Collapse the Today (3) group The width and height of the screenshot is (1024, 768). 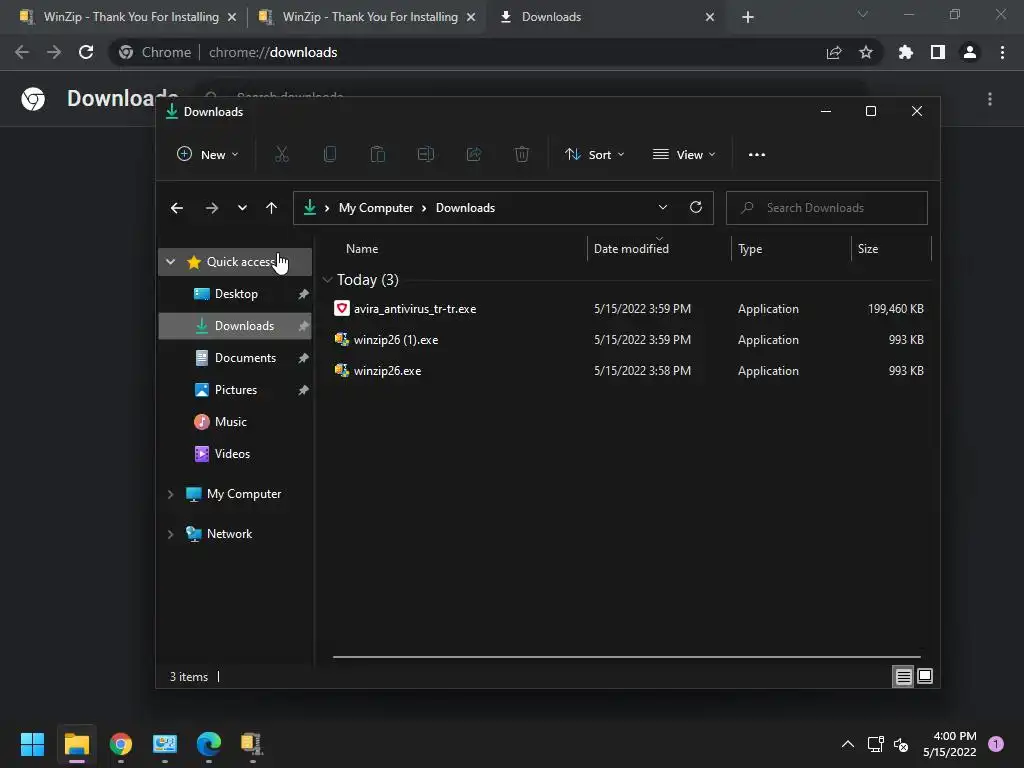[328, 280]
